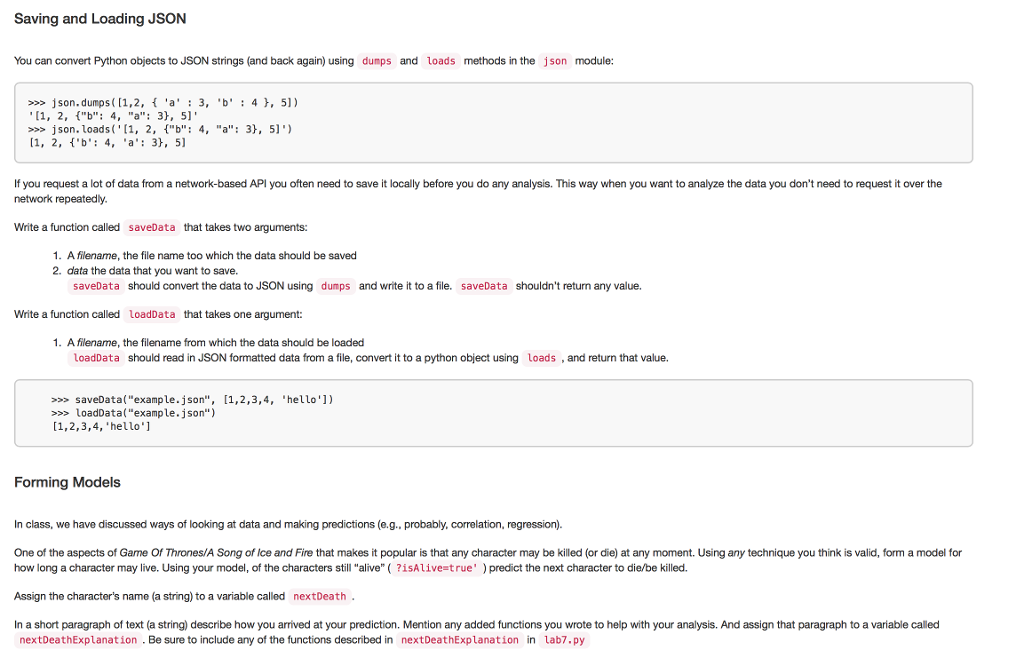The height and width of the screenshot is (666, 1024).
Task: Click list item "data the data that you want to save."
Action: [152, 271]
